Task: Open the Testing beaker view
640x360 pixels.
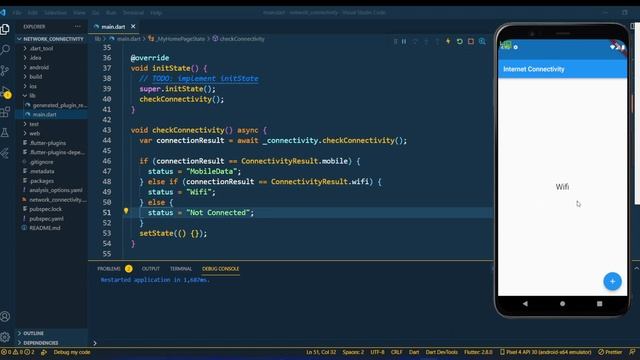Action: pyautogui.click(x=5, y=132)
